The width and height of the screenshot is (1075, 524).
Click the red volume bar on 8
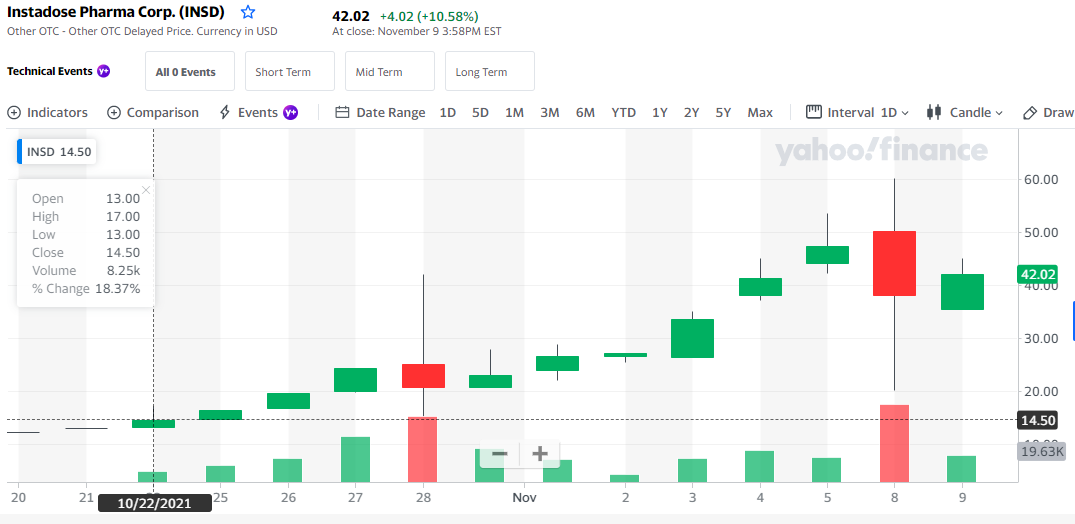pos(894,444)
